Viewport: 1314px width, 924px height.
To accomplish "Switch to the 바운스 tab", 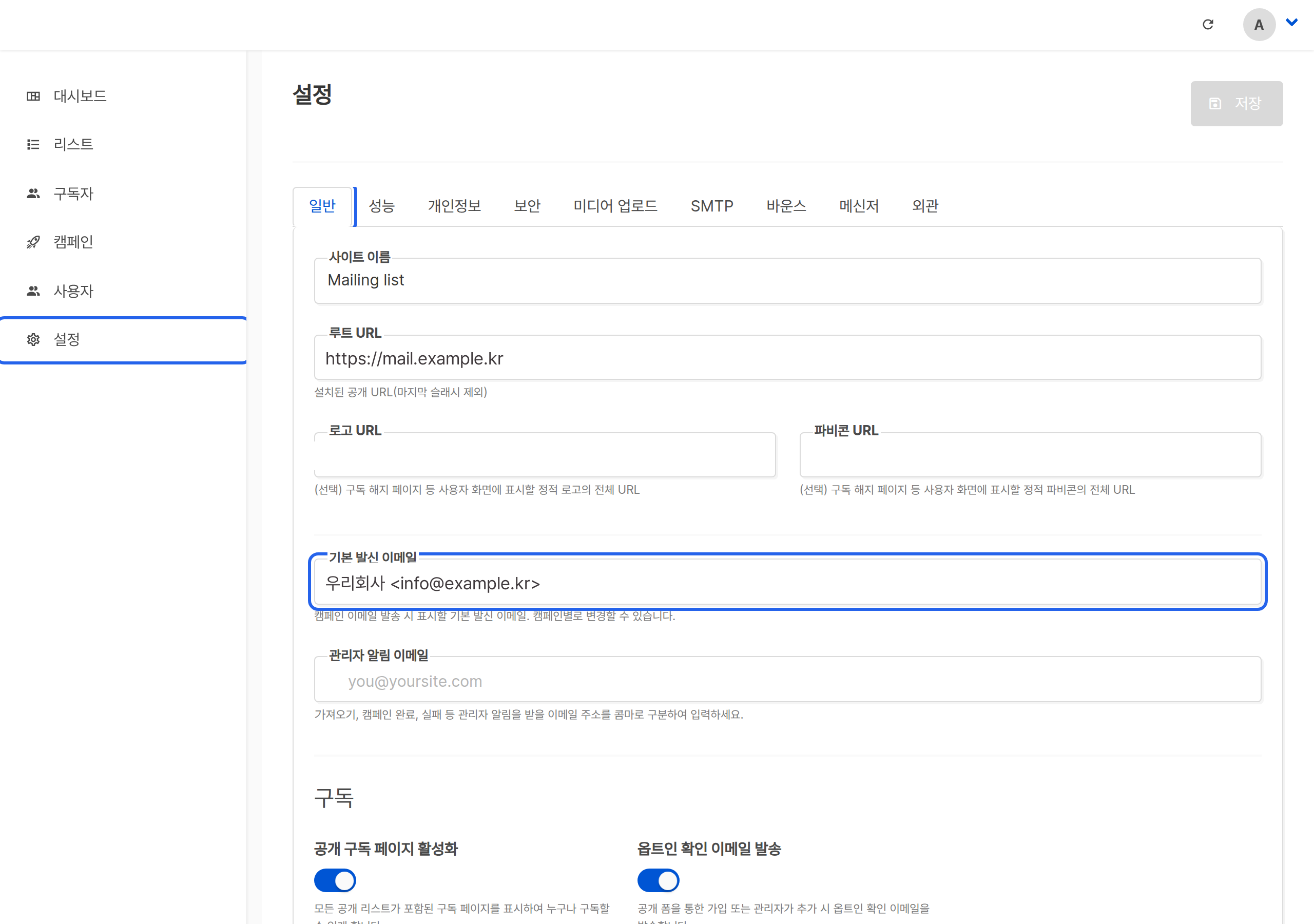I will click(786, 206).
